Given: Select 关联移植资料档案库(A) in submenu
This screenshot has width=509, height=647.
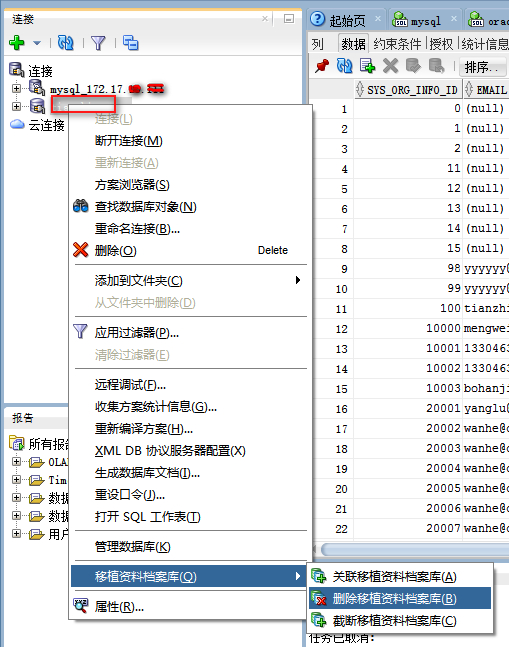Looking at the screenshot, I should 395,576.
